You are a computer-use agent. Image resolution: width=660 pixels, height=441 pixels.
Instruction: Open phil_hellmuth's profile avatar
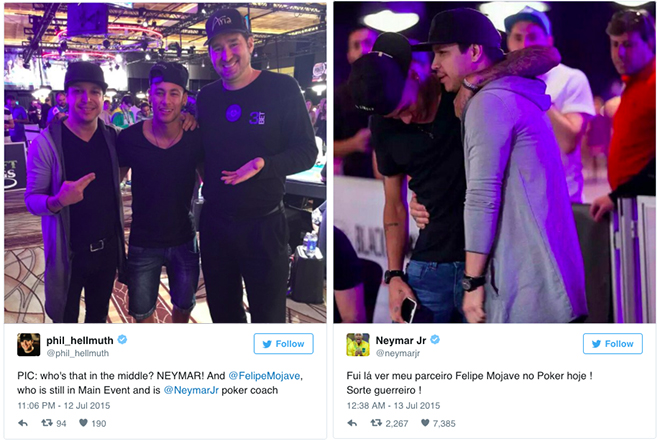(x=29, y=345)
